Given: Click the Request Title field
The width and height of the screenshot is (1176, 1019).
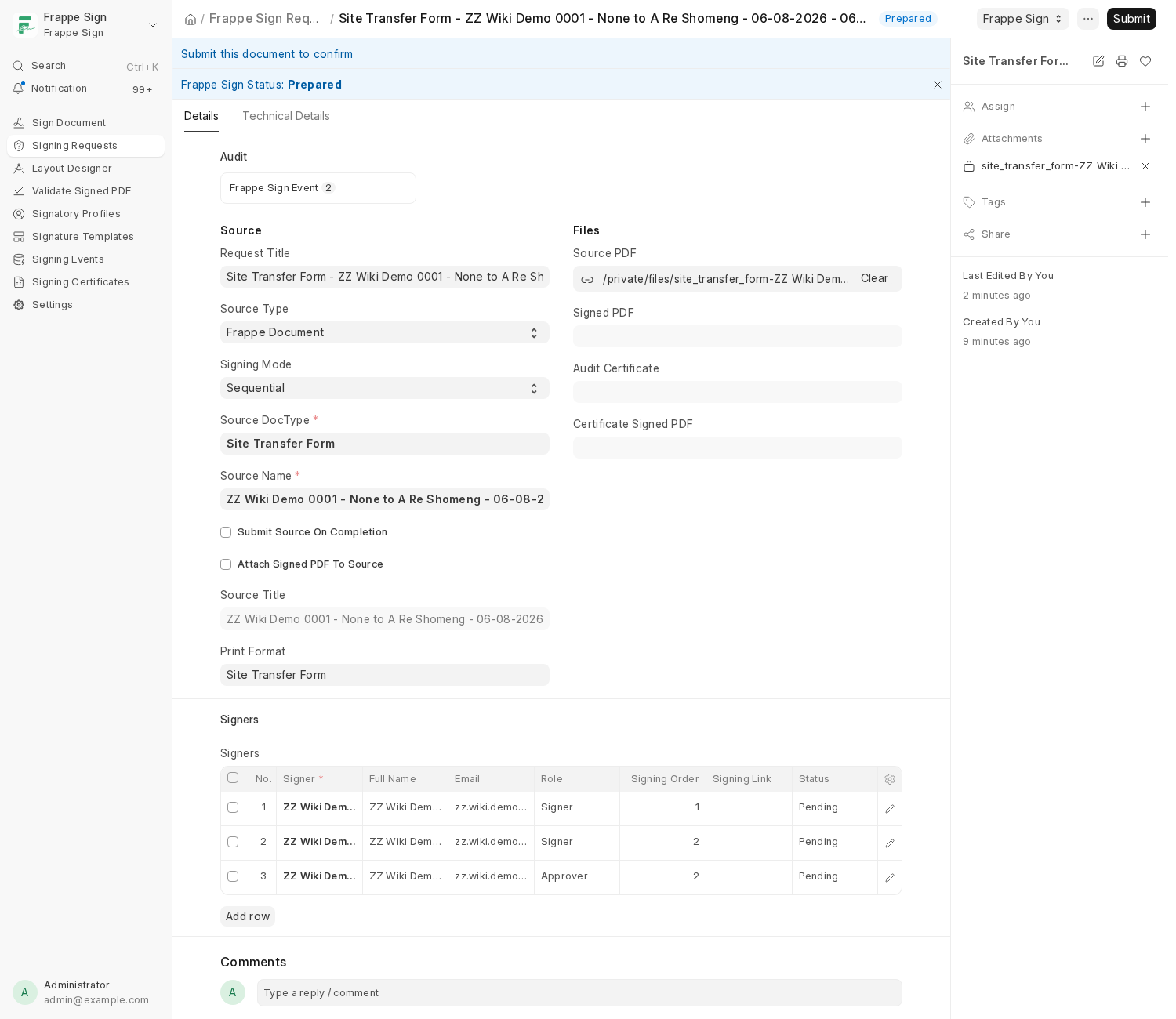Looking at the screenshot, I should (x=385, y=277).
